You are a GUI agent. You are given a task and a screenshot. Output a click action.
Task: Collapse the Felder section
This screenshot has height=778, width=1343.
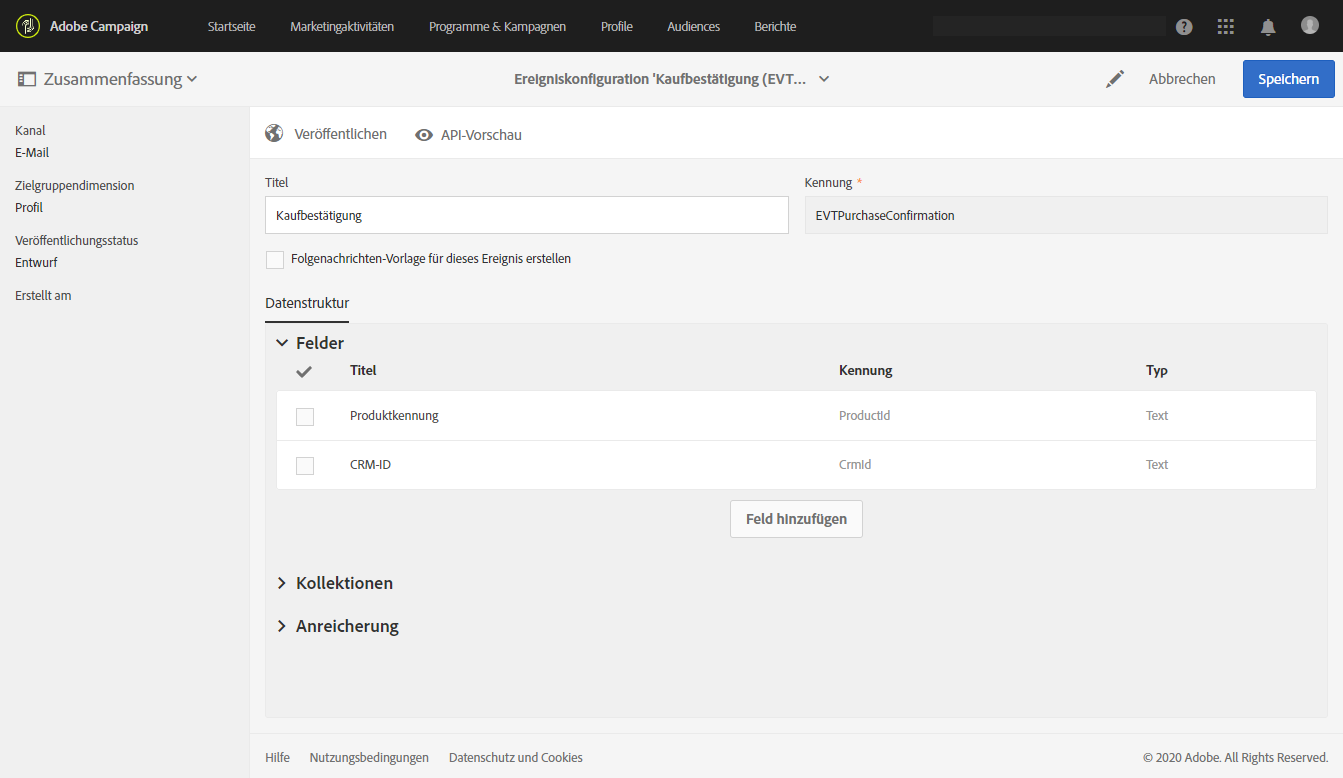pos(282,343)
